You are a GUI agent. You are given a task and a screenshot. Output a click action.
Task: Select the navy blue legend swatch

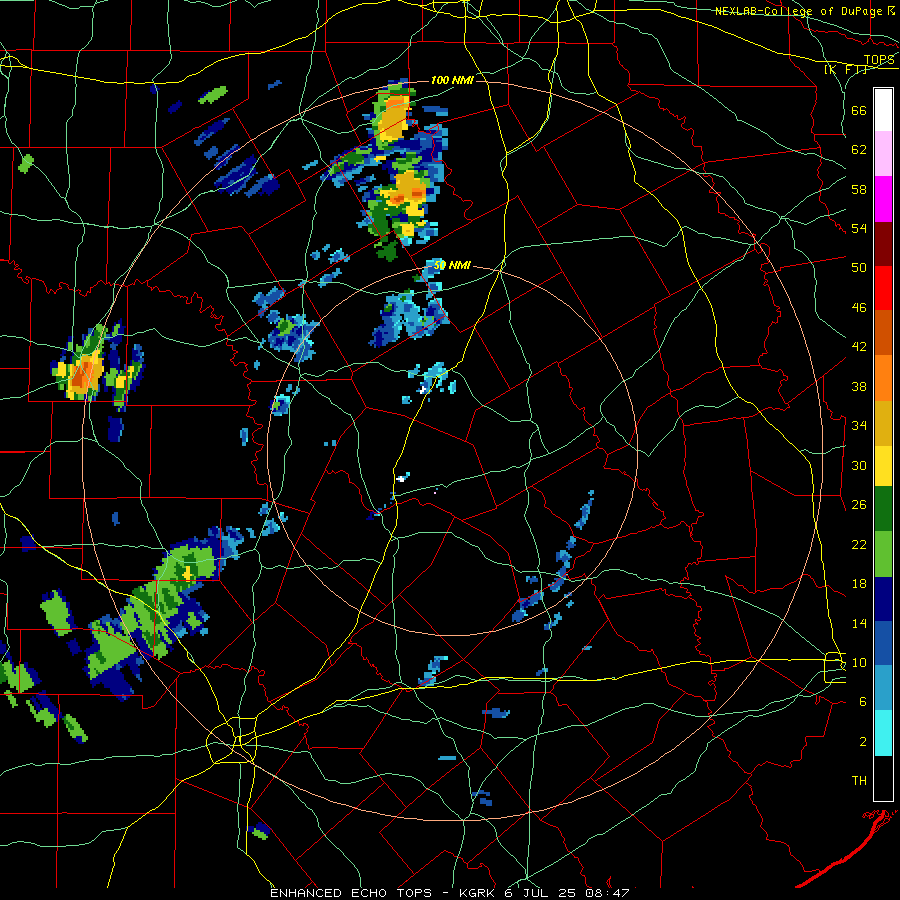point(883,599)
